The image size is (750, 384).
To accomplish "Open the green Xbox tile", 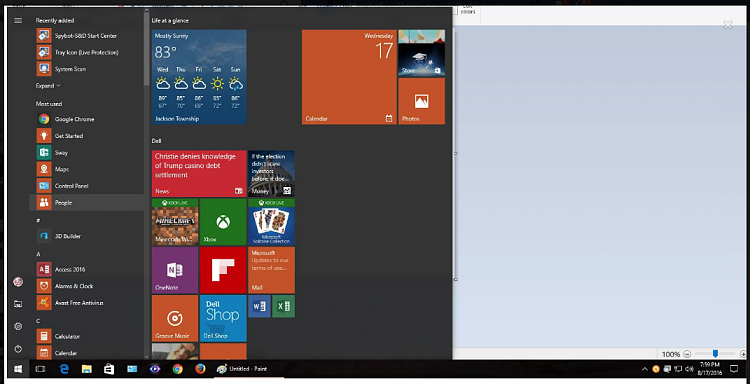I will 223,222.
